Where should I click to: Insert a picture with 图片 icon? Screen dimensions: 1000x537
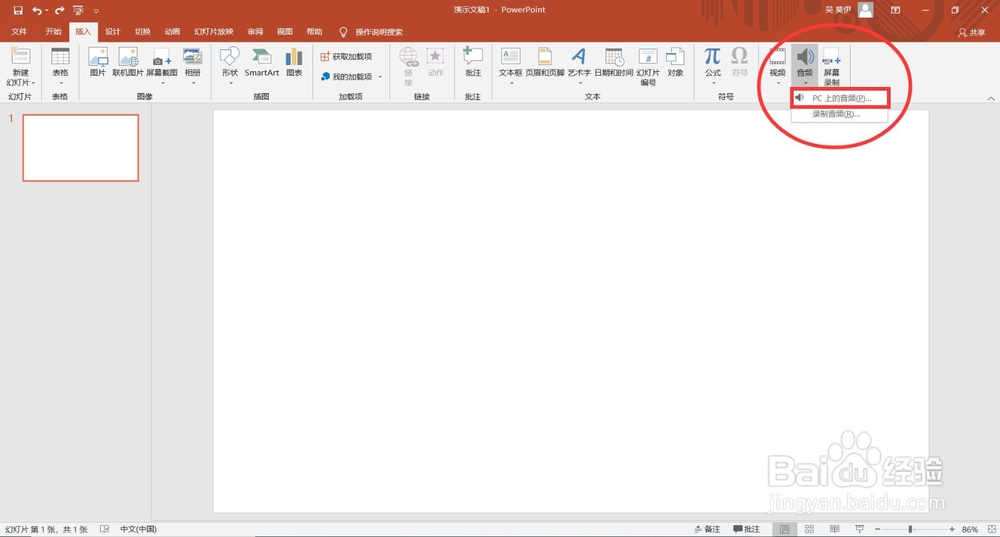click(x=98, y=62)
